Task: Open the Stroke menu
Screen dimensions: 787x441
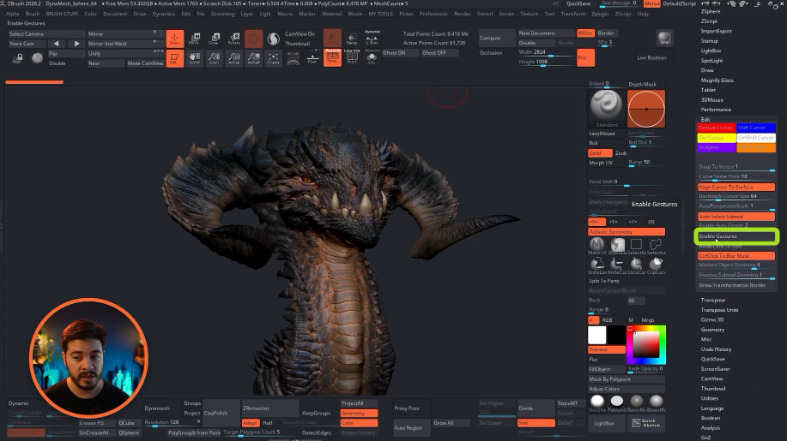Action: 506,14
